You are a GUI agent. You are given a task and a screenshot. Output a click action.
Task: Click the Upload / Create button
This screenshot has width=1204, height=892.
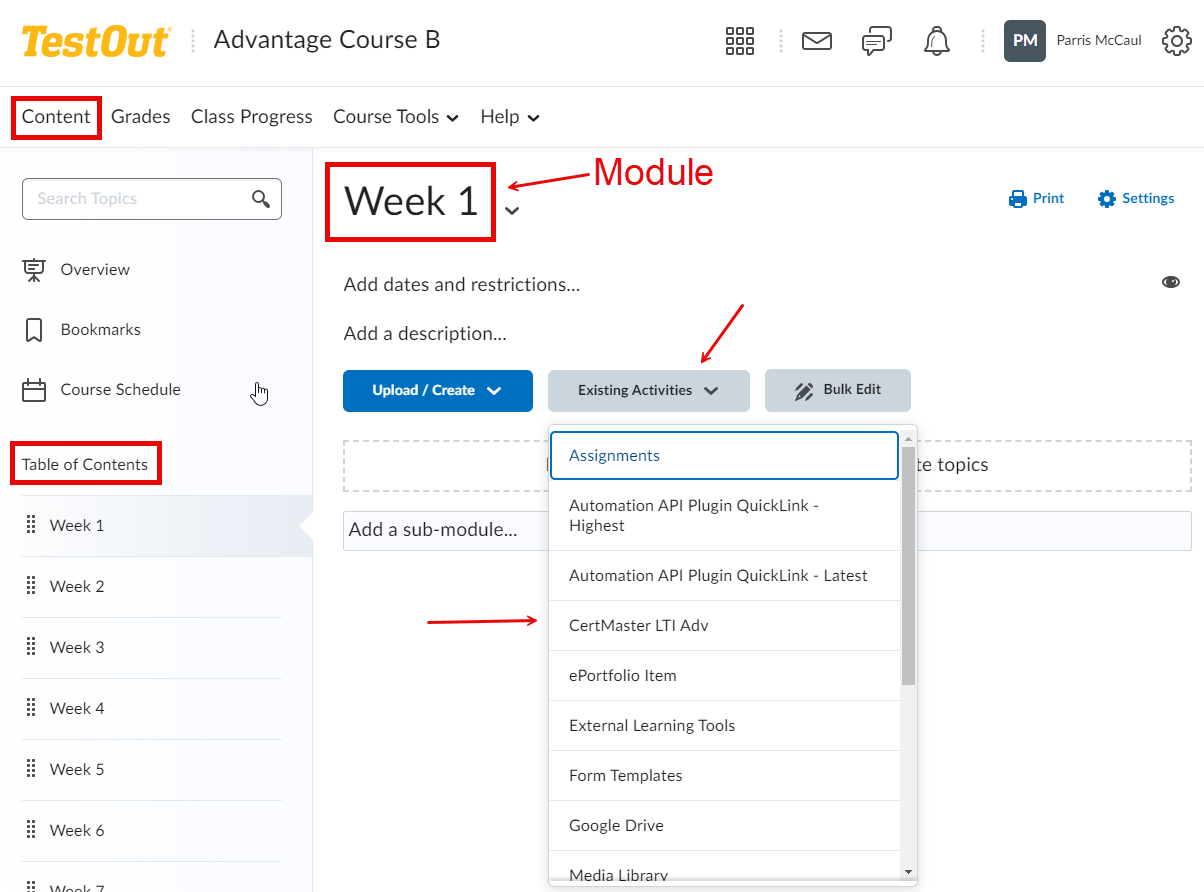[437, 391]
